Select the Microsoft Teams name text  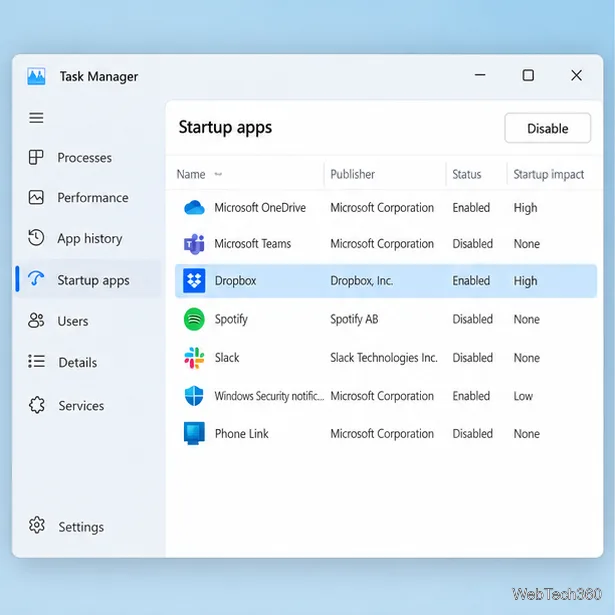(253, 244)
